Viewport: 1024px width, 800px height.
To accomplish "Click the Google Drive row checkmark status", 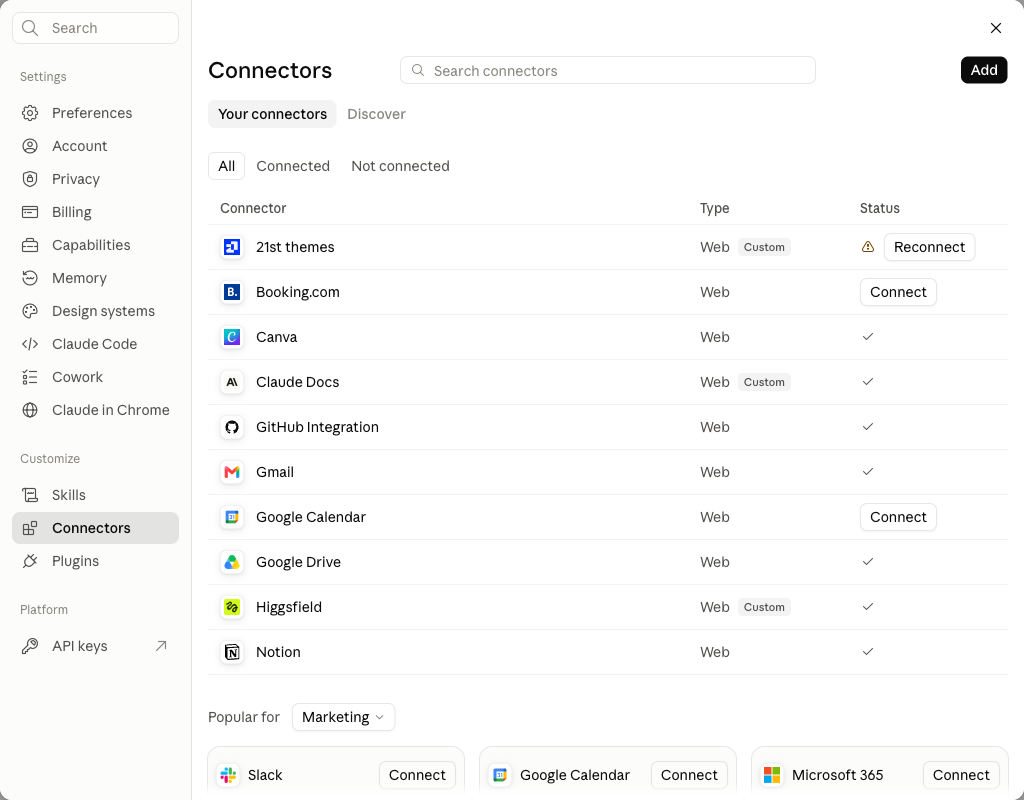I will pos(868,562).
